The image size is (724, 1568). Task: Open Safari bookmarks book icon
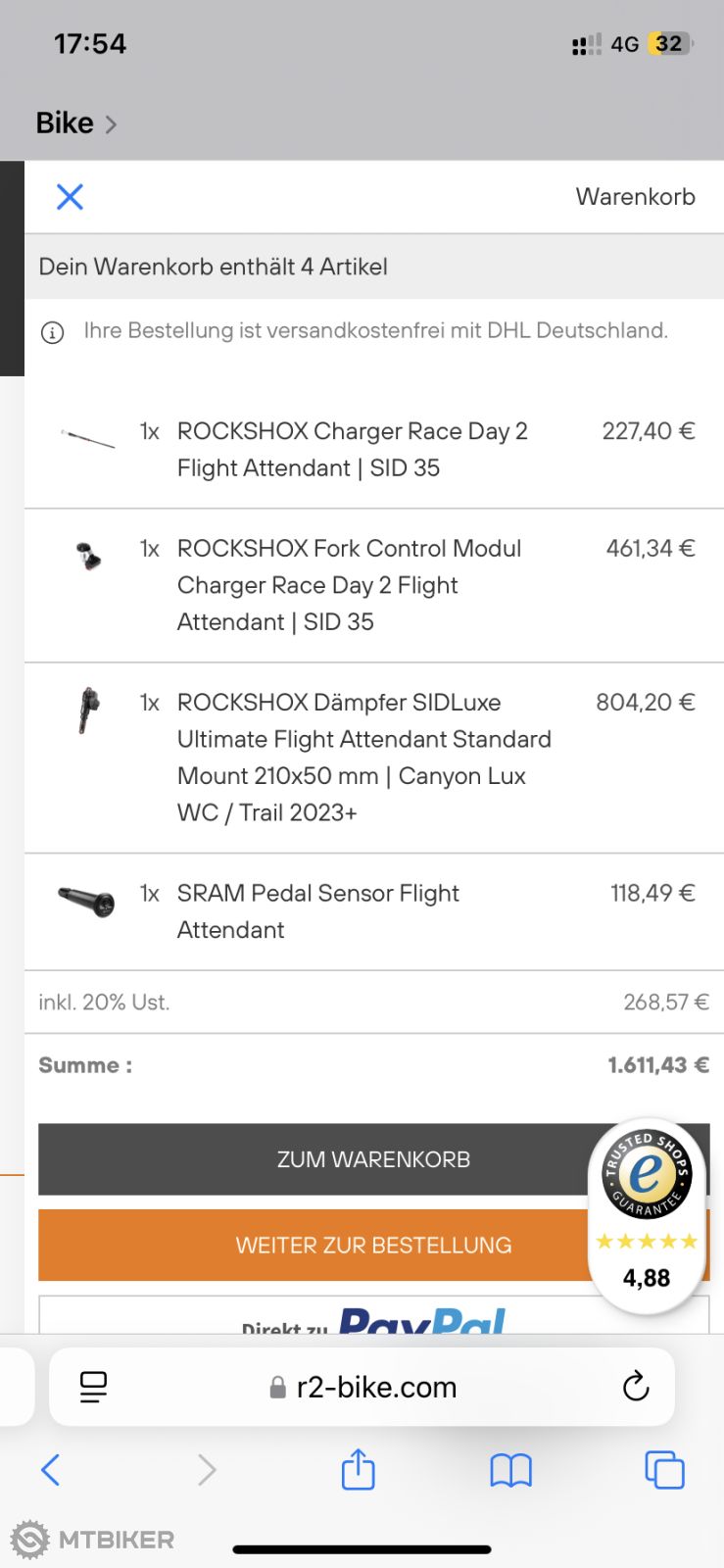[x=510, y=1469]
